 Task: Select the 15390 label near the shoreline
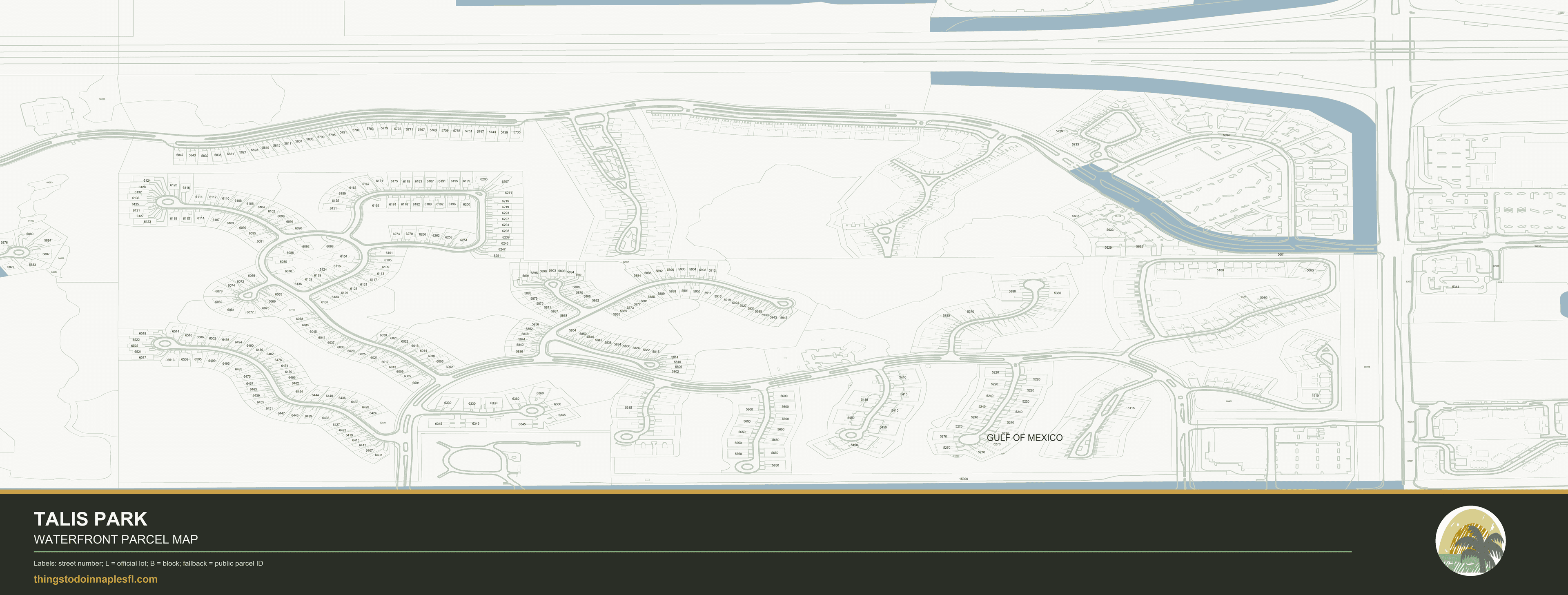[x=964, y=479]
